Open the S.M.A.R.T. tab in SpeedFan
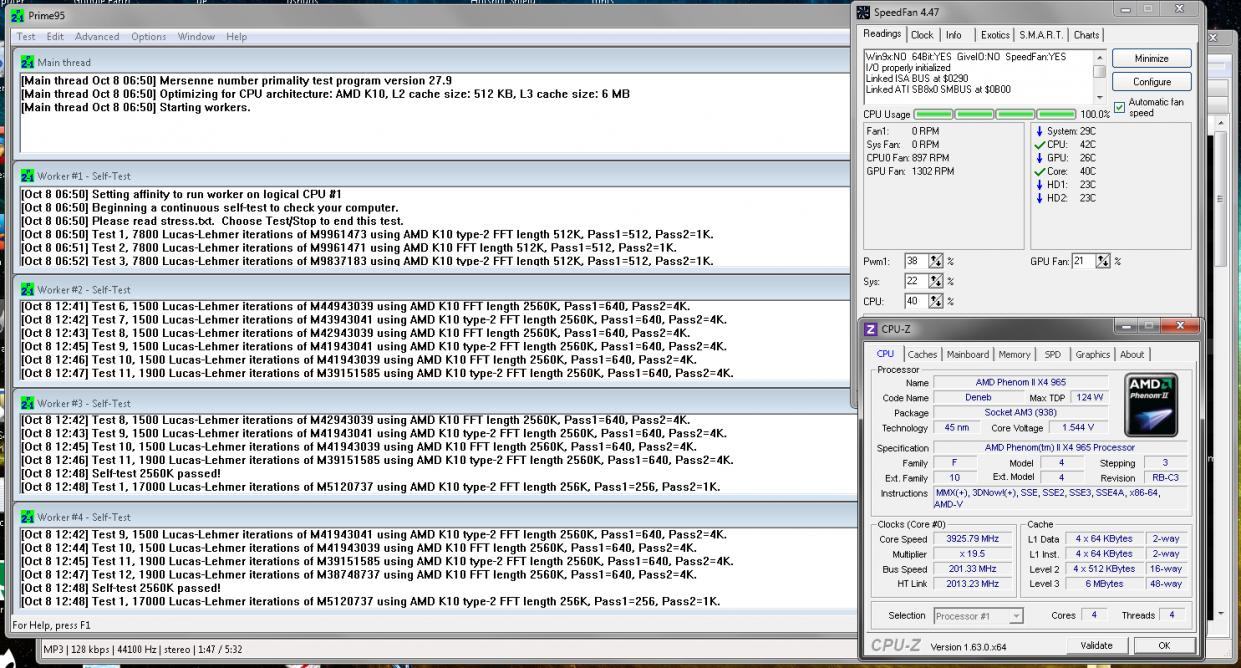Screen dimensions: 1241x668 point(1042,35)
